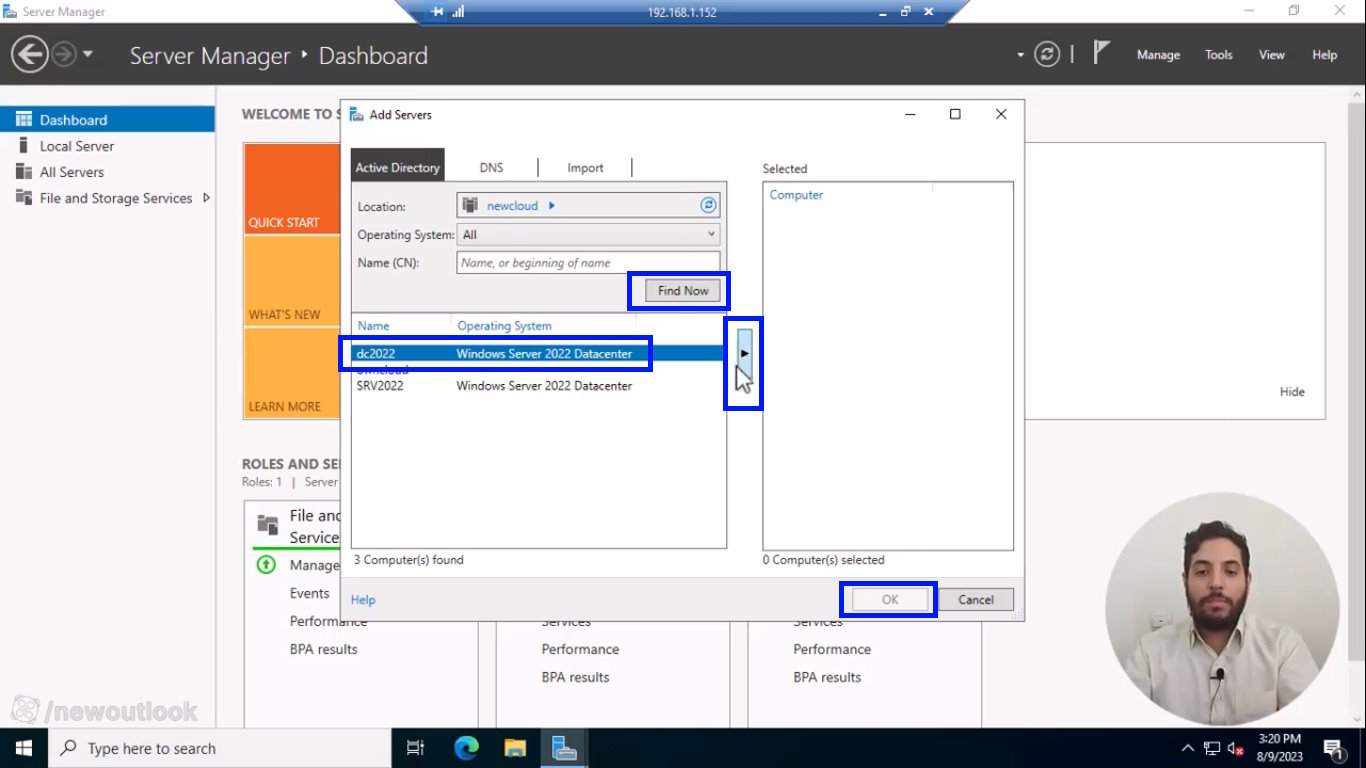Cancel the Add Servers dialog

[976, 600]
